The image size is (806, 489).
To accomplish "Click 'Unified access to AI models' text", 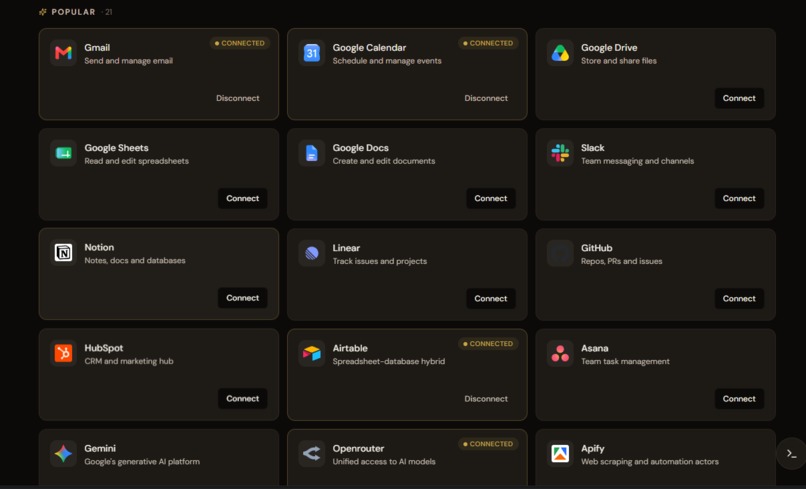I will [x=384, y=462].
